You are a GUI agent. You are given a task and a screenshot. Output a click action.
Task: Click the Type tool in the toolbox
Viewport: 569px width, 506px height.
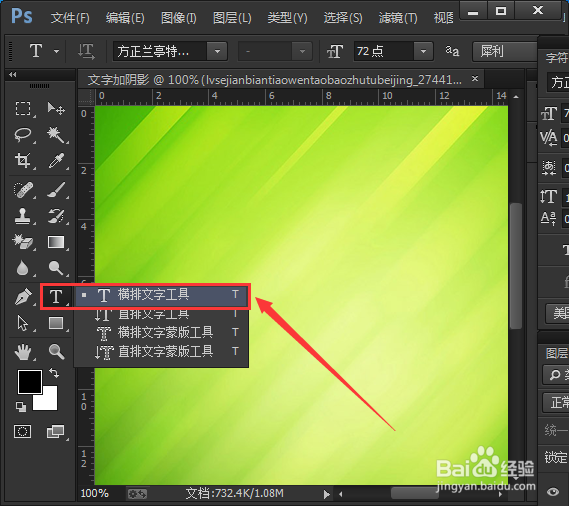(x=56, y=297)
